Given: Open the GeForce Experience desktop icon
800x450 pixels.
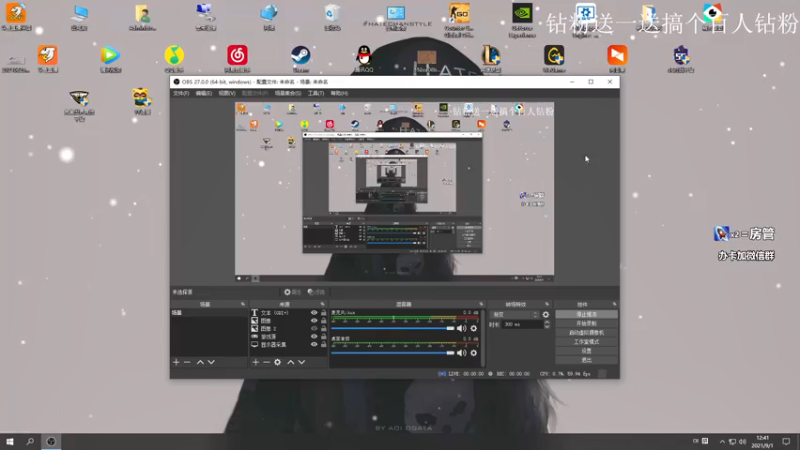Looking at the screenshot, I should click(522, 19).
